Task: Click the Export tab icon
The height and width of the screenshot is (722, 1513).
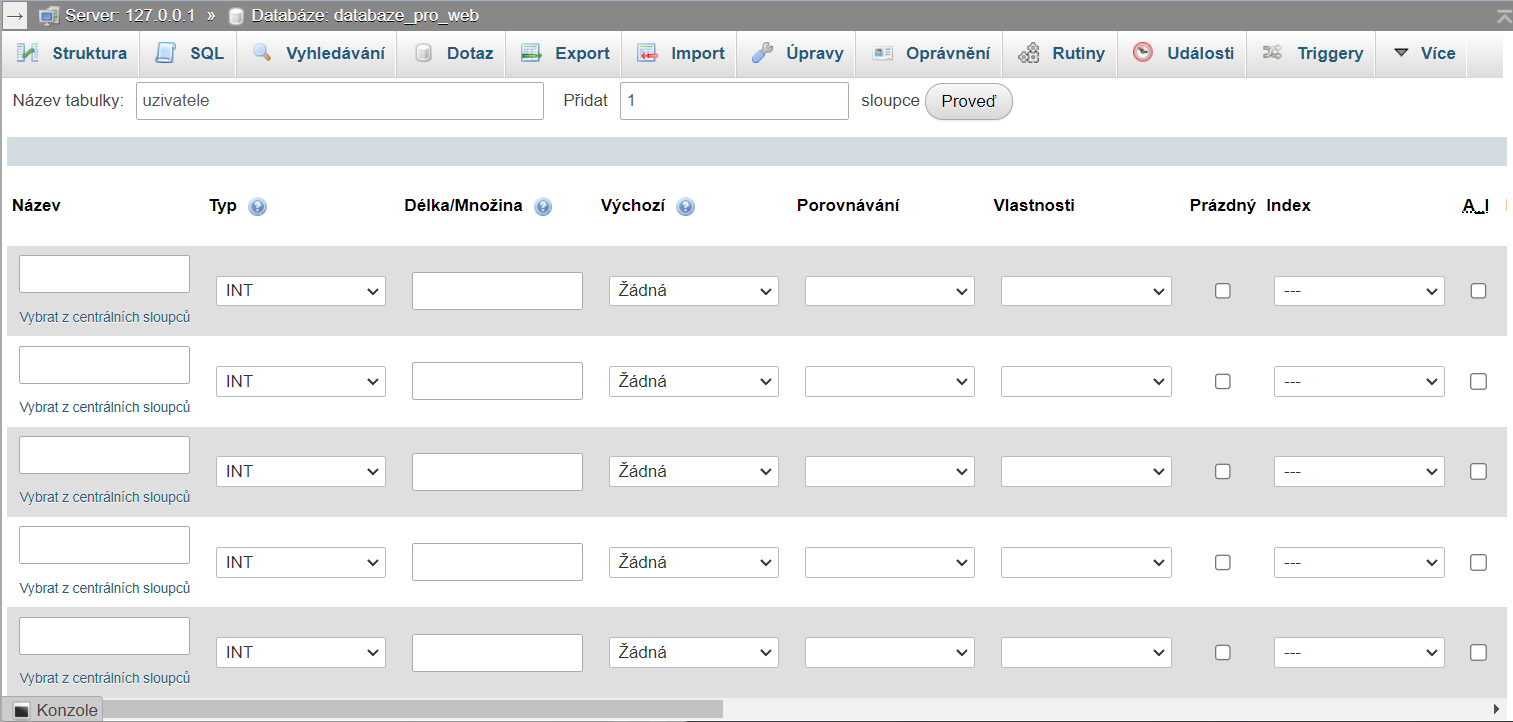Action: coord(531,53)
